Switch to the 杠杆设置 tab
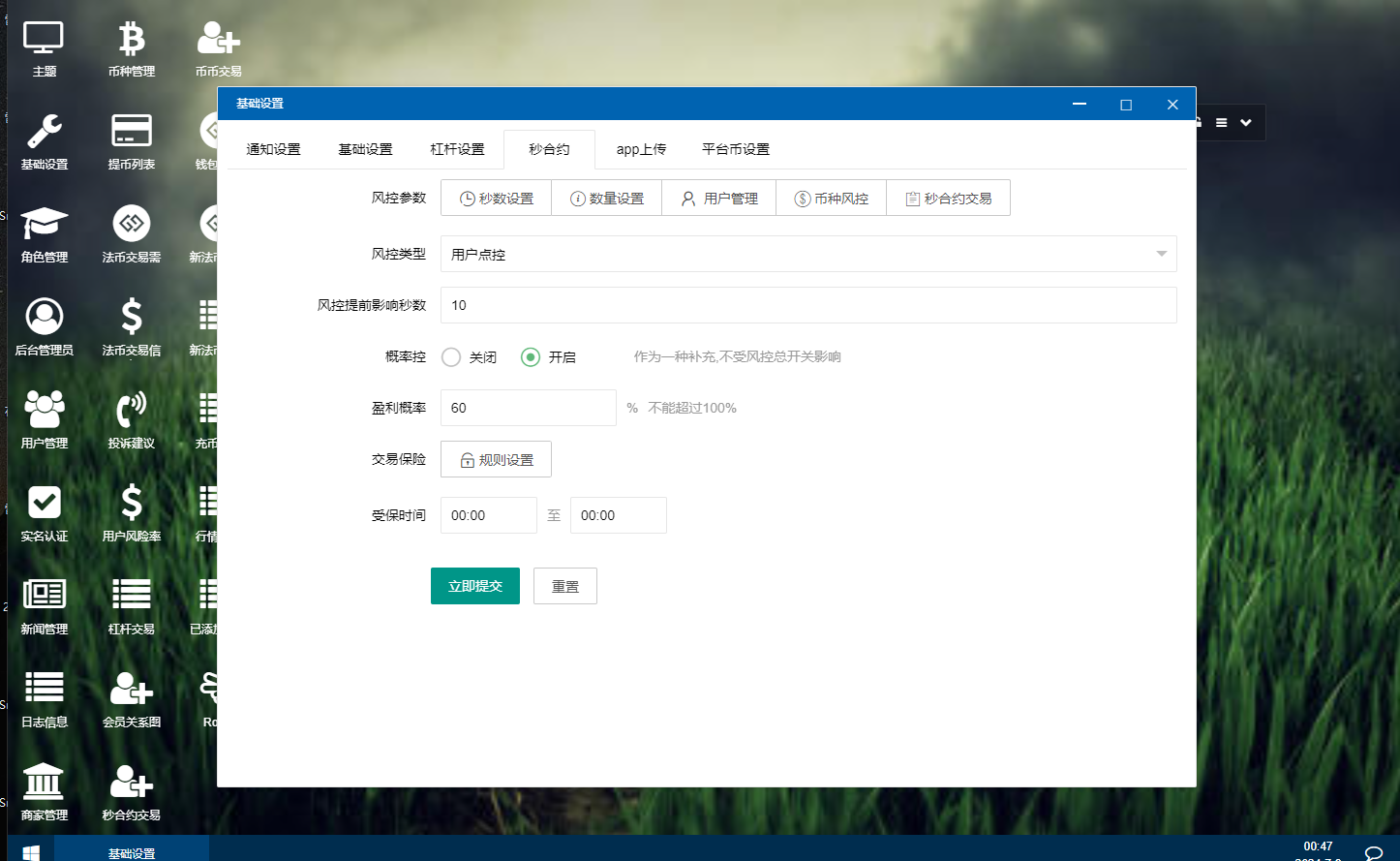Screen dimensions: 1400x861 (x=457, y=149)
